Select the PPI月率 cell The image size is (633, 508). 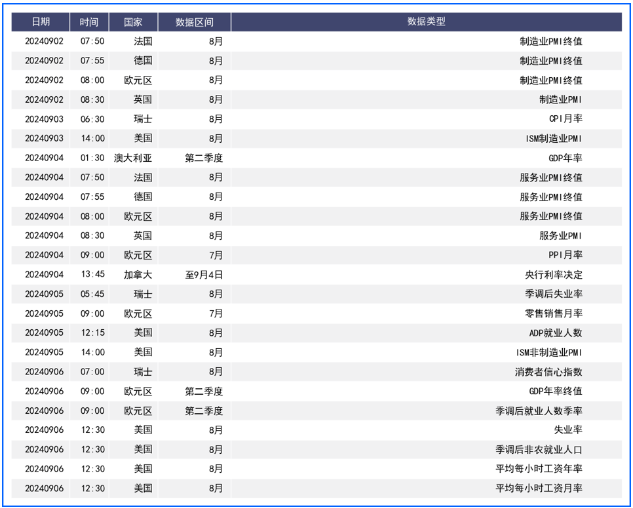565,255
